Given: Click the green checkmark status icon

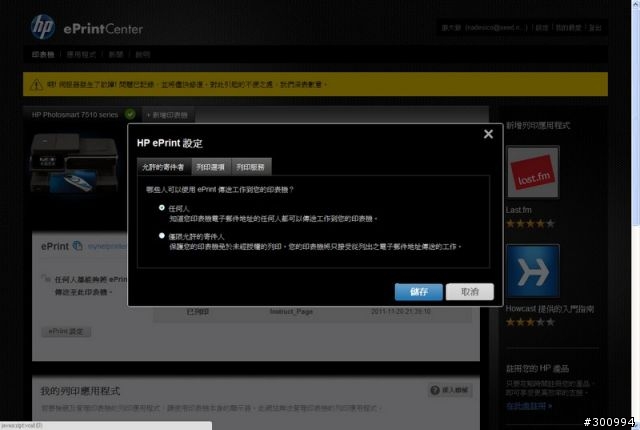Looking at the screenshot, I should pos(130,114).
